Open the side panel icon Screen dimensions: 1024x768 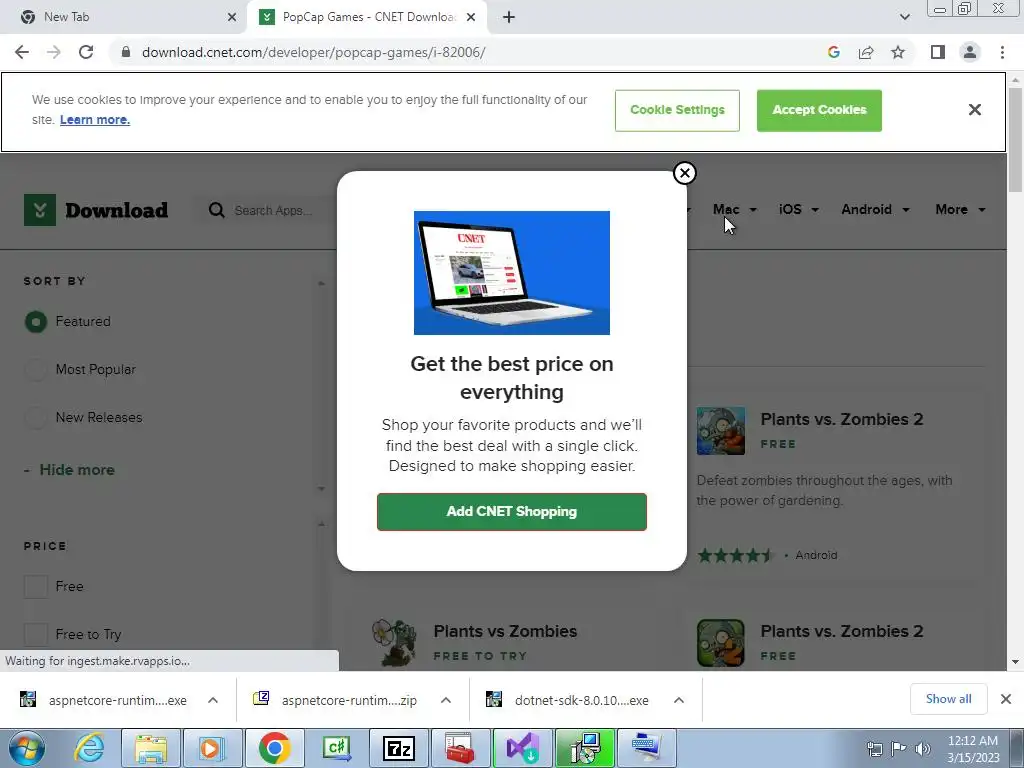(x=938, y=52)
